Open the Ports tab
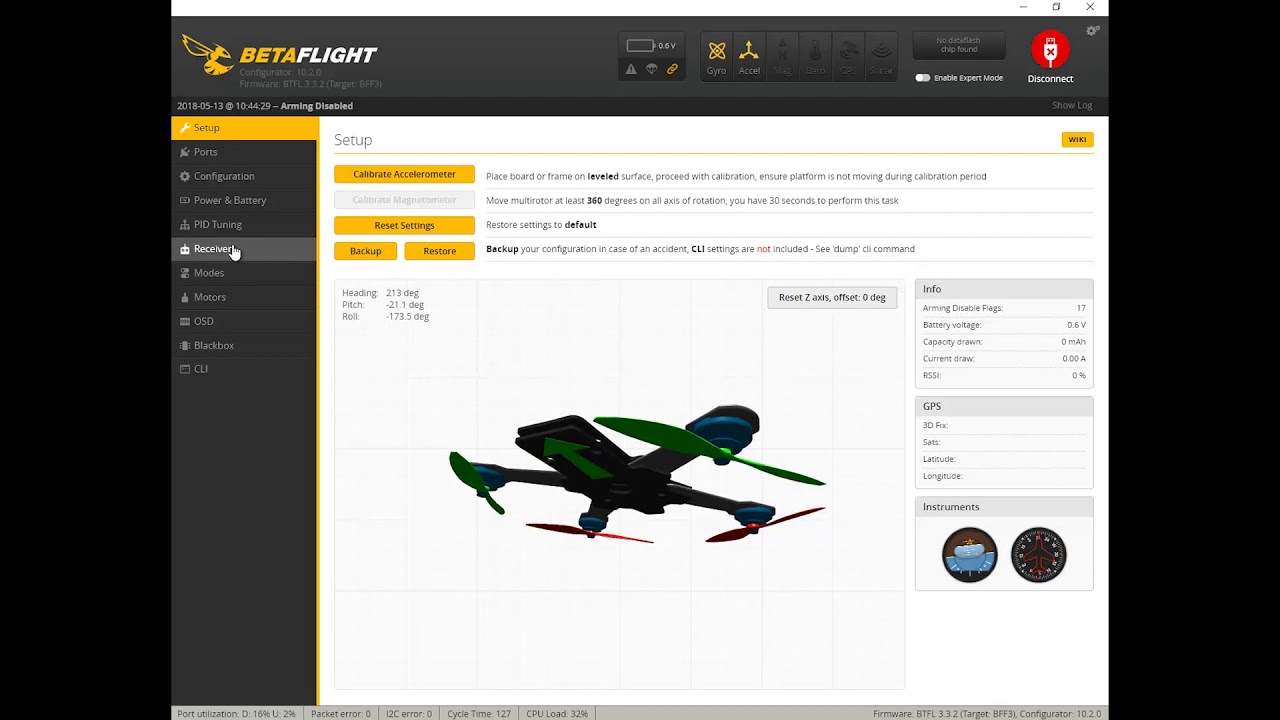Image resolution: width=1280 pixels, height=720 pixels. click(x=245, y=152)
